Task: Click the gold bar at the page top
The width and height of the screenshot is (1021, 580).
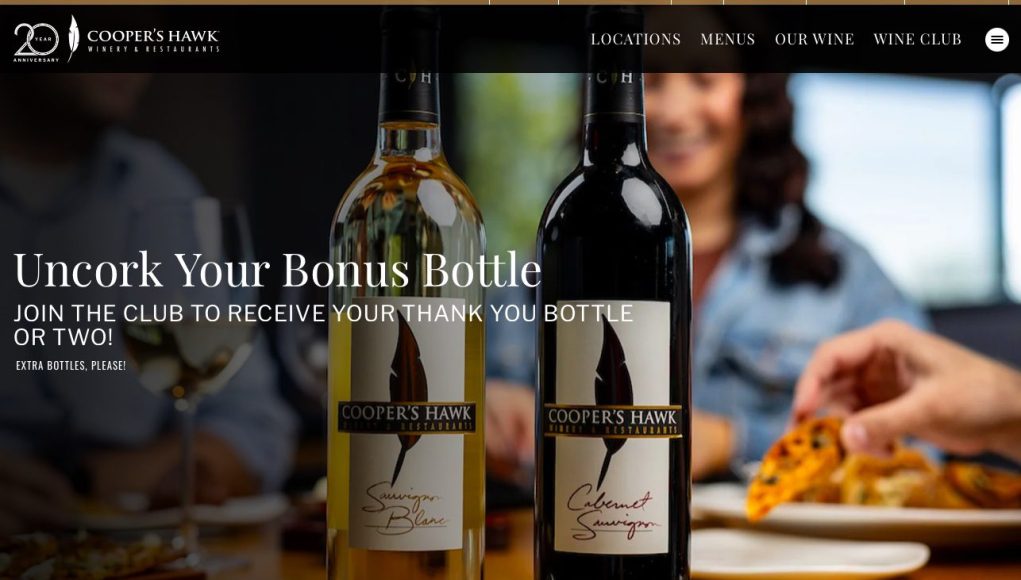Action: click(x=510, y=2)
